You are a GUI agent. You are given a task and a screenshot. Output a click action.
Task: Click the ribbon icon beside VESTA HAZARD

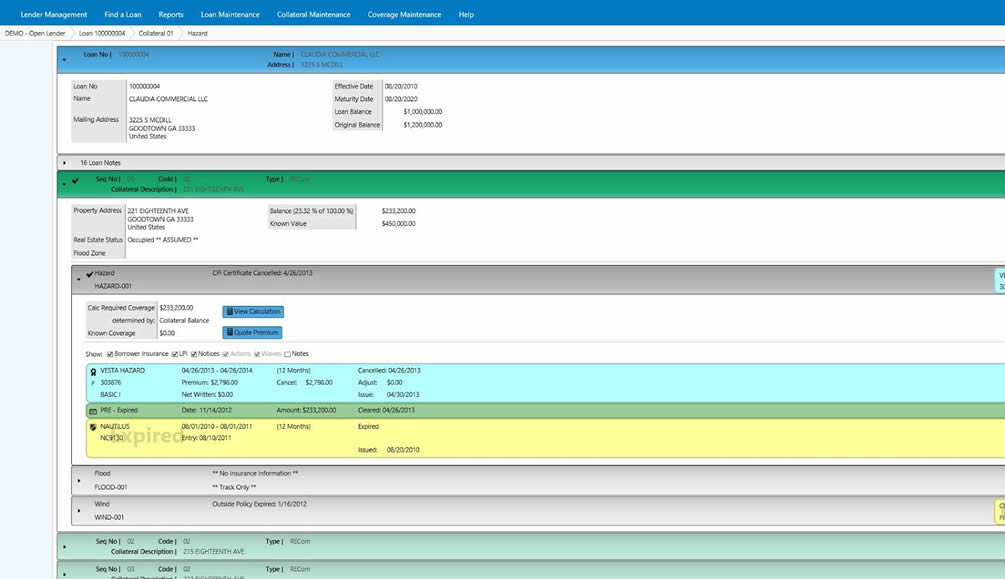[93, 372]
